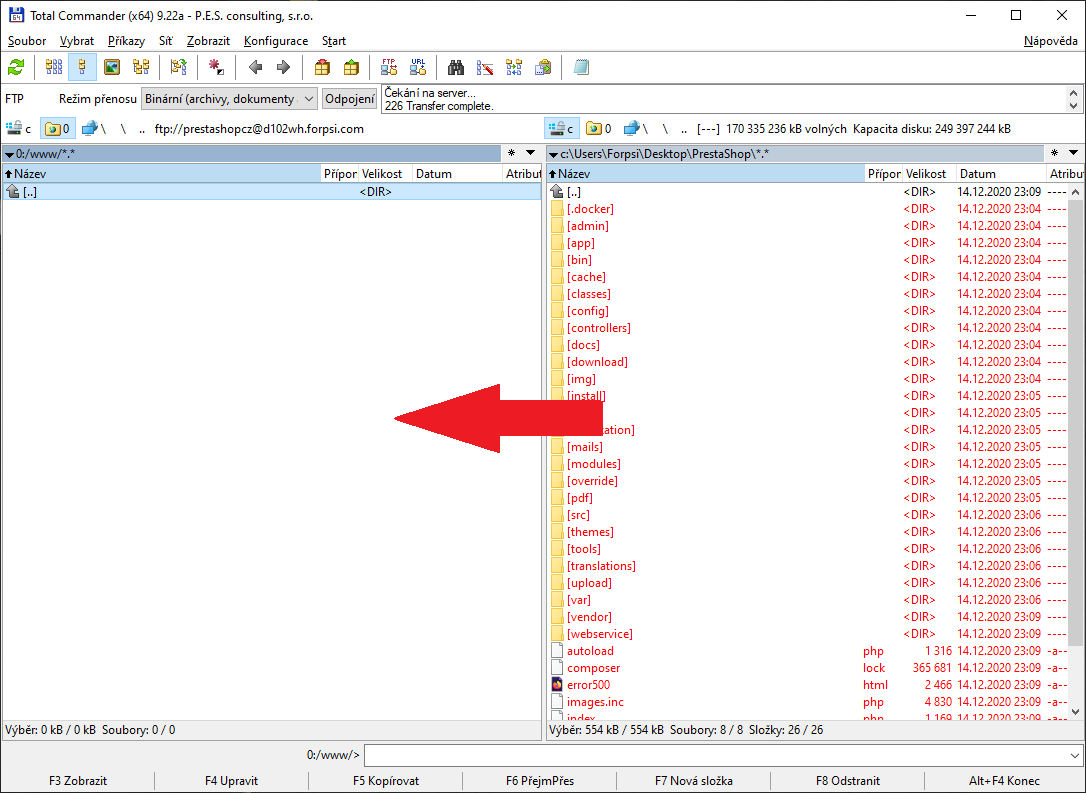
Task: Click the green Refresh source toolbar icon
Action: [x=16, y=67]
